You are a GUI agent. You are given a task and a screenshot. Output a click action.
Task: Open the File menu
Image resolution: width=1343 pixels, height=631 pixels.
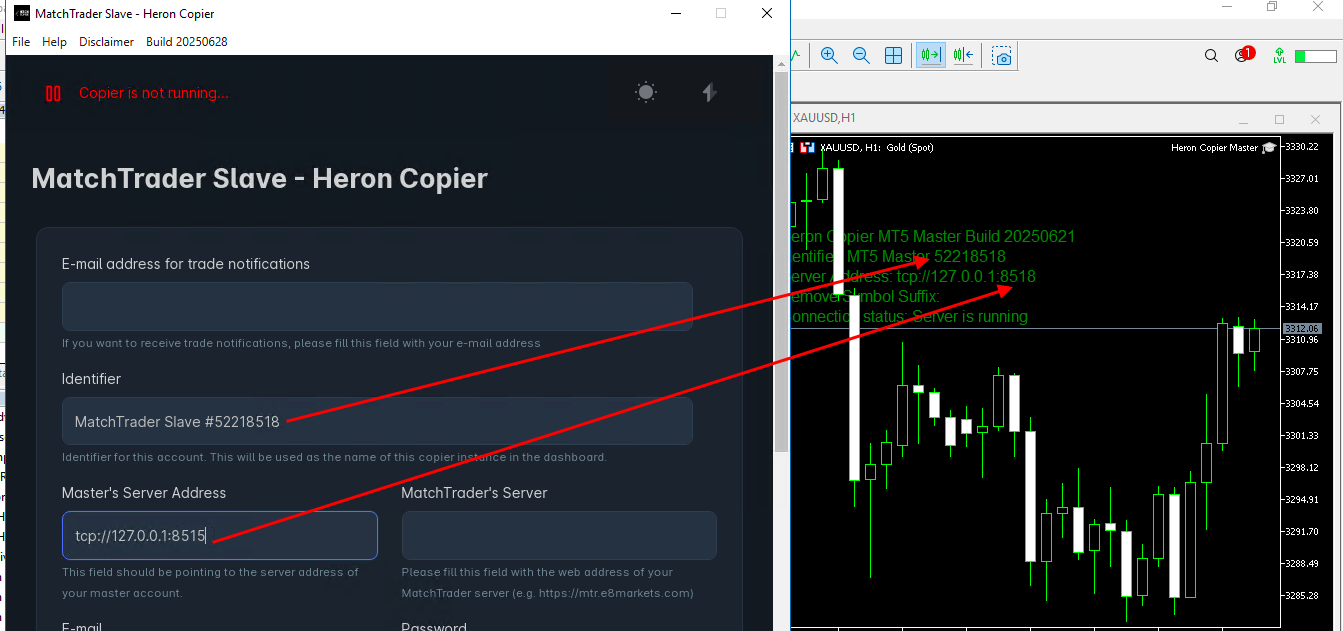click(x=21, y=42)
